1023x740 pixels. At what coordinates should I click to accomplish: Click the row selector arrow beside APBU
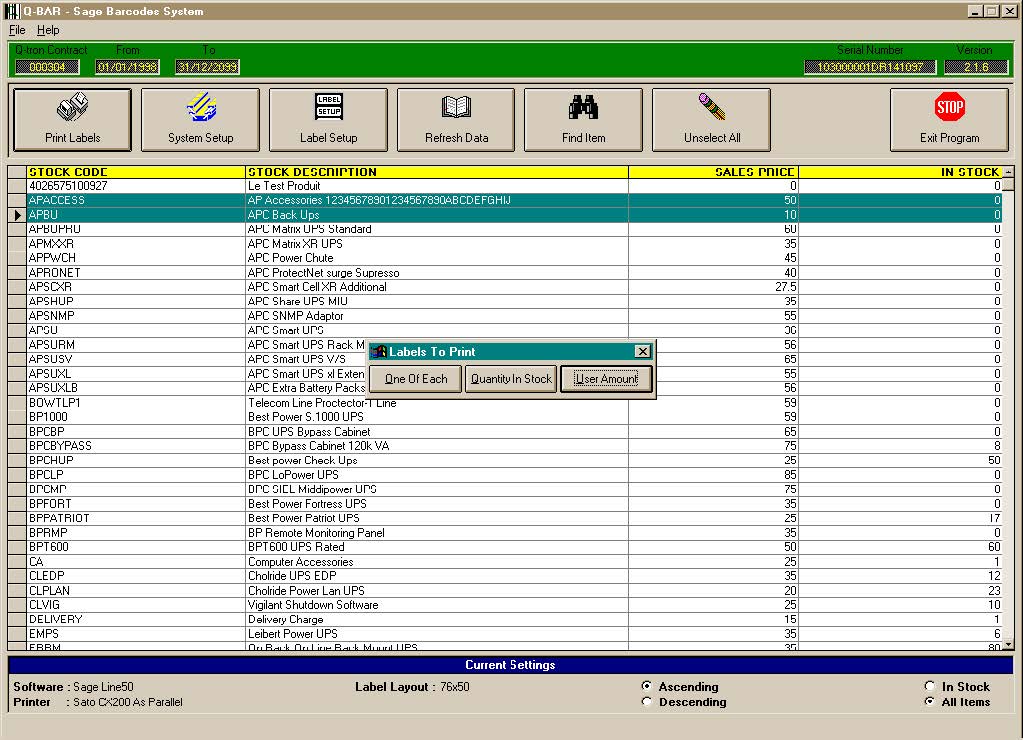[17, 215]
